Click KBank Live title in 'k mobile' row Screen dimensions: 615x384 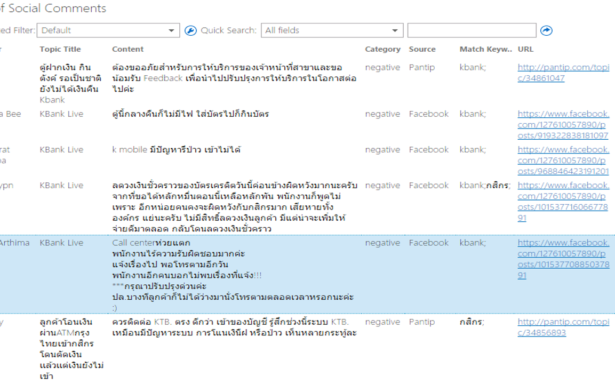tap(61, 149)
